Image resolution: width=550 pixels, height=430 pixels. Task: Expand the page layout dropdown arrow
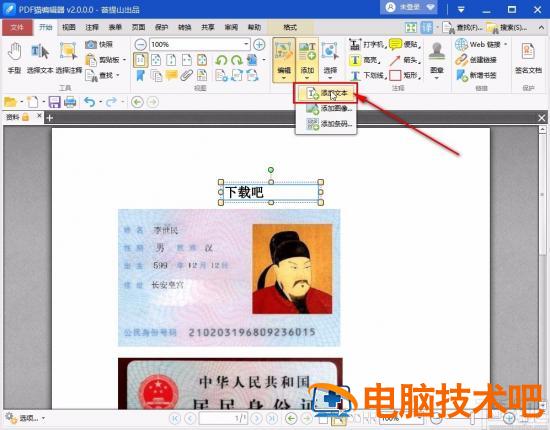click(264, 60)
